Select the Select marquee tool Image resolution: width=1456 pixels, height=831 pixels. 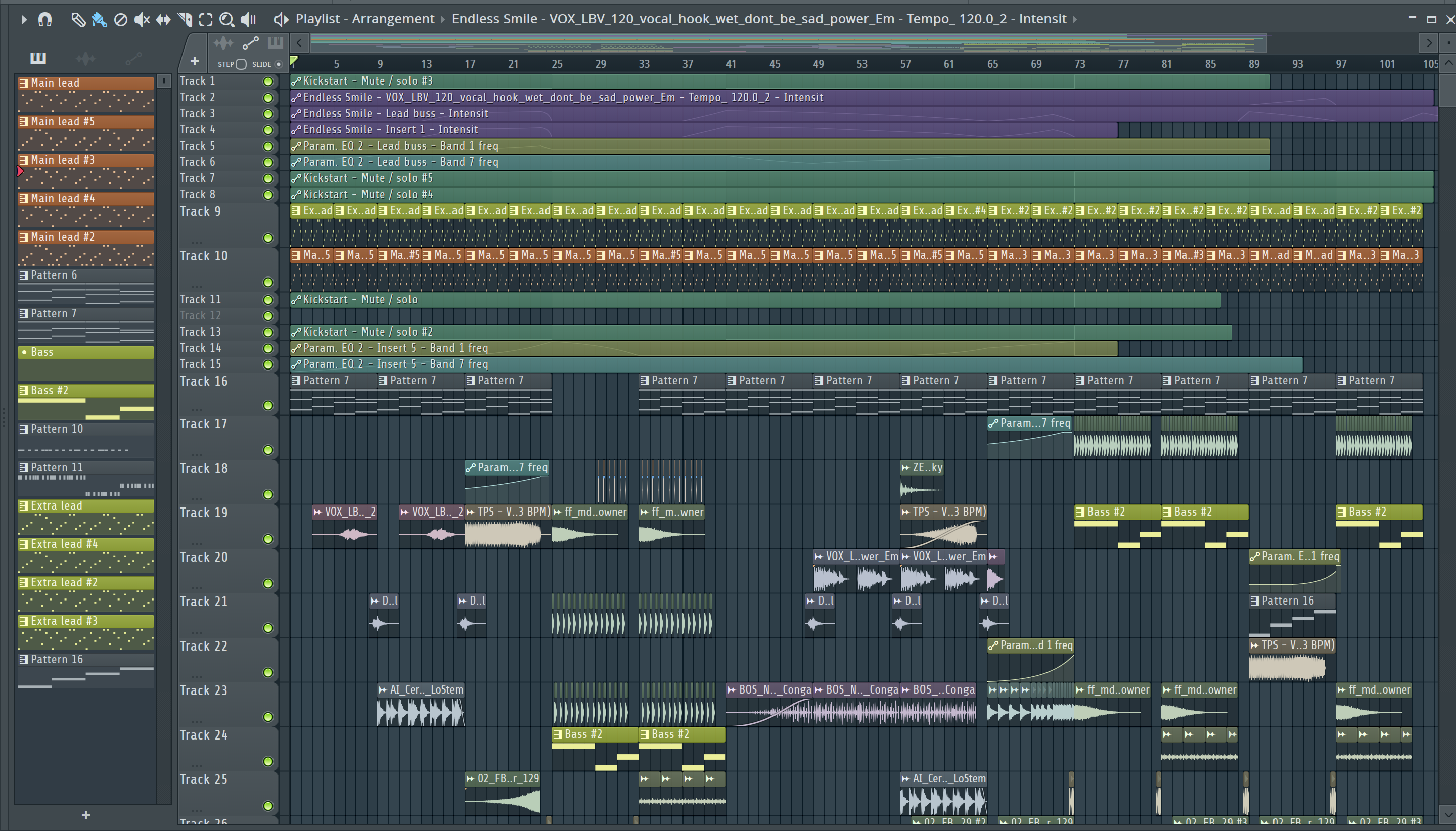pos(205,19)
